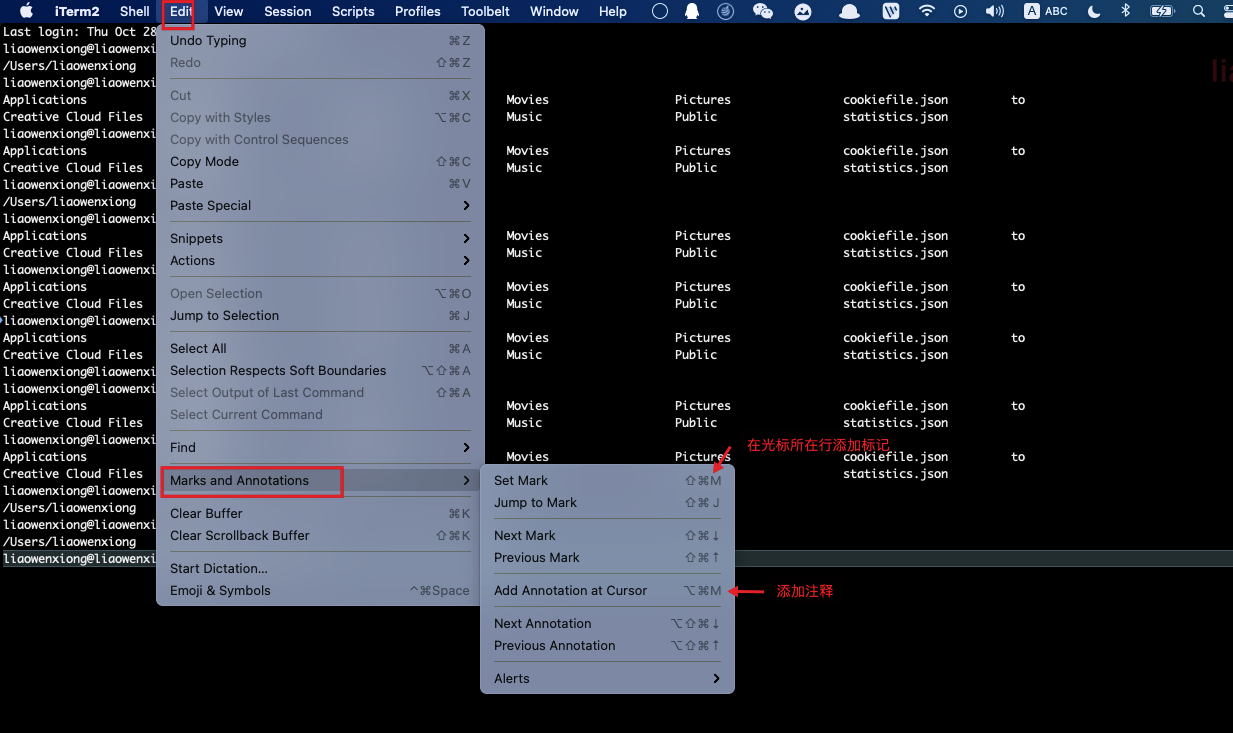
Task: Select Paste from the Edit menu
Action: coord(320,184)
